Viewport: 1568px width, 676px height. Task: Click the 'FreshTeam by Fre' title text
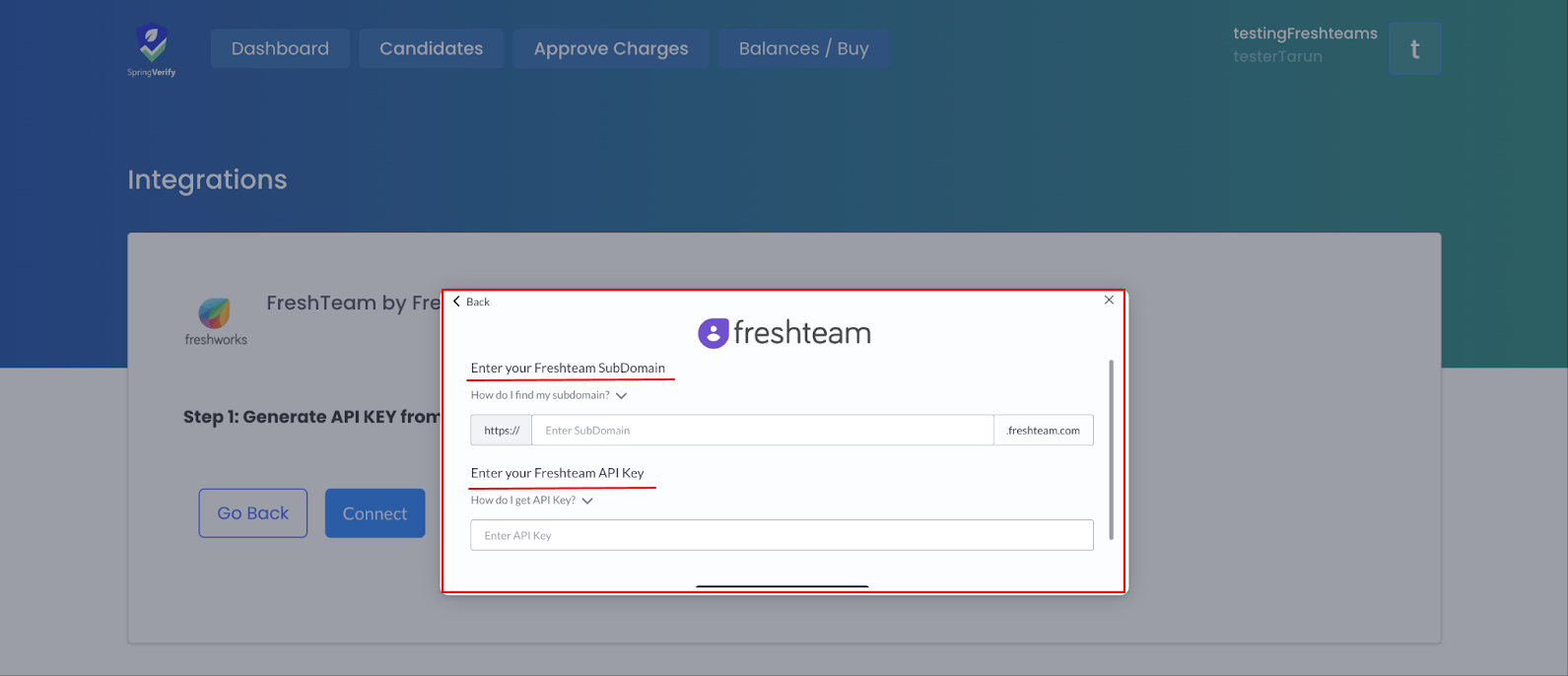[353, 303]
